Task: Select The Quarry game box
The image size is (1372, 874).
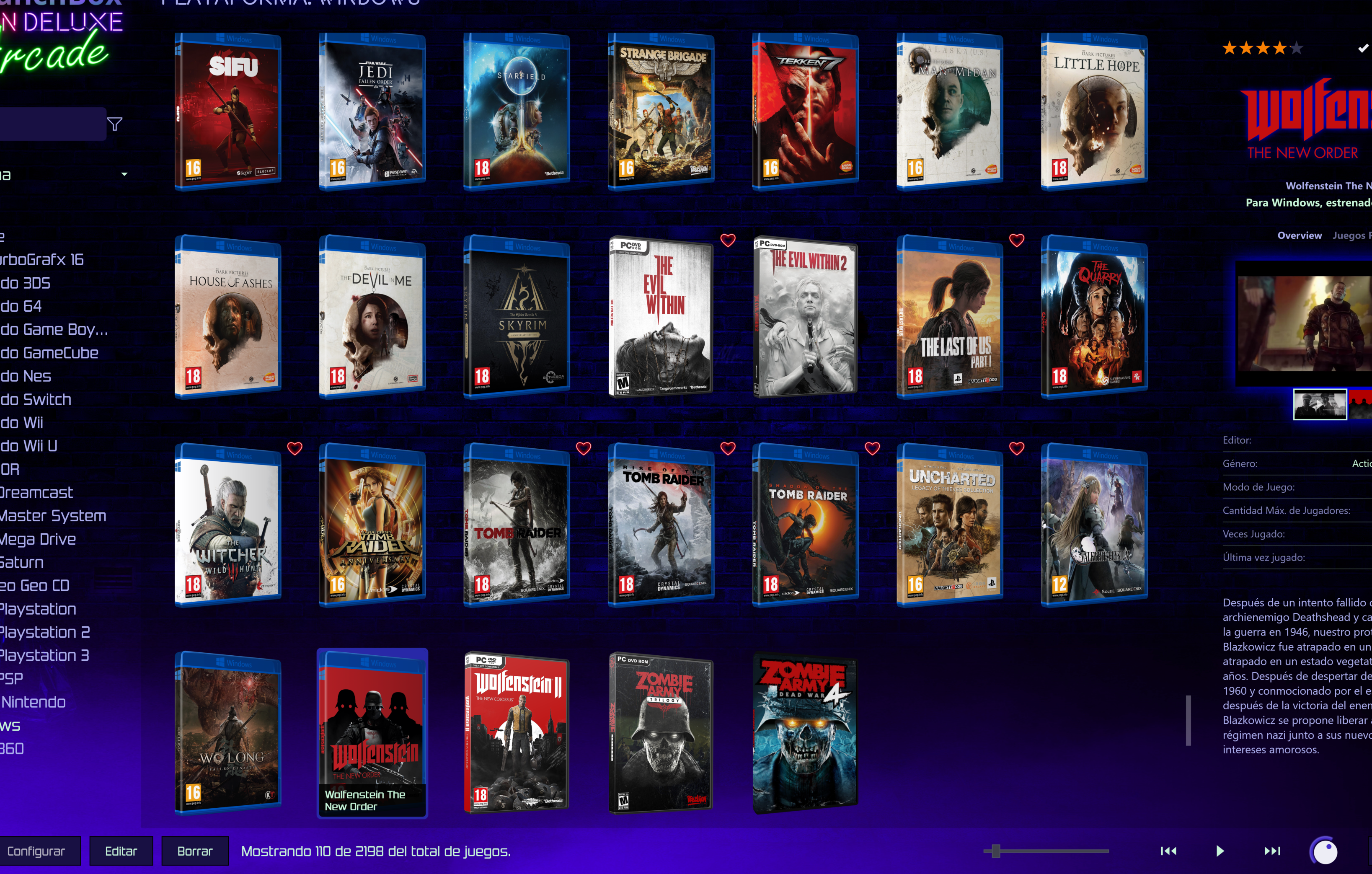Action: coord(1095,317)
